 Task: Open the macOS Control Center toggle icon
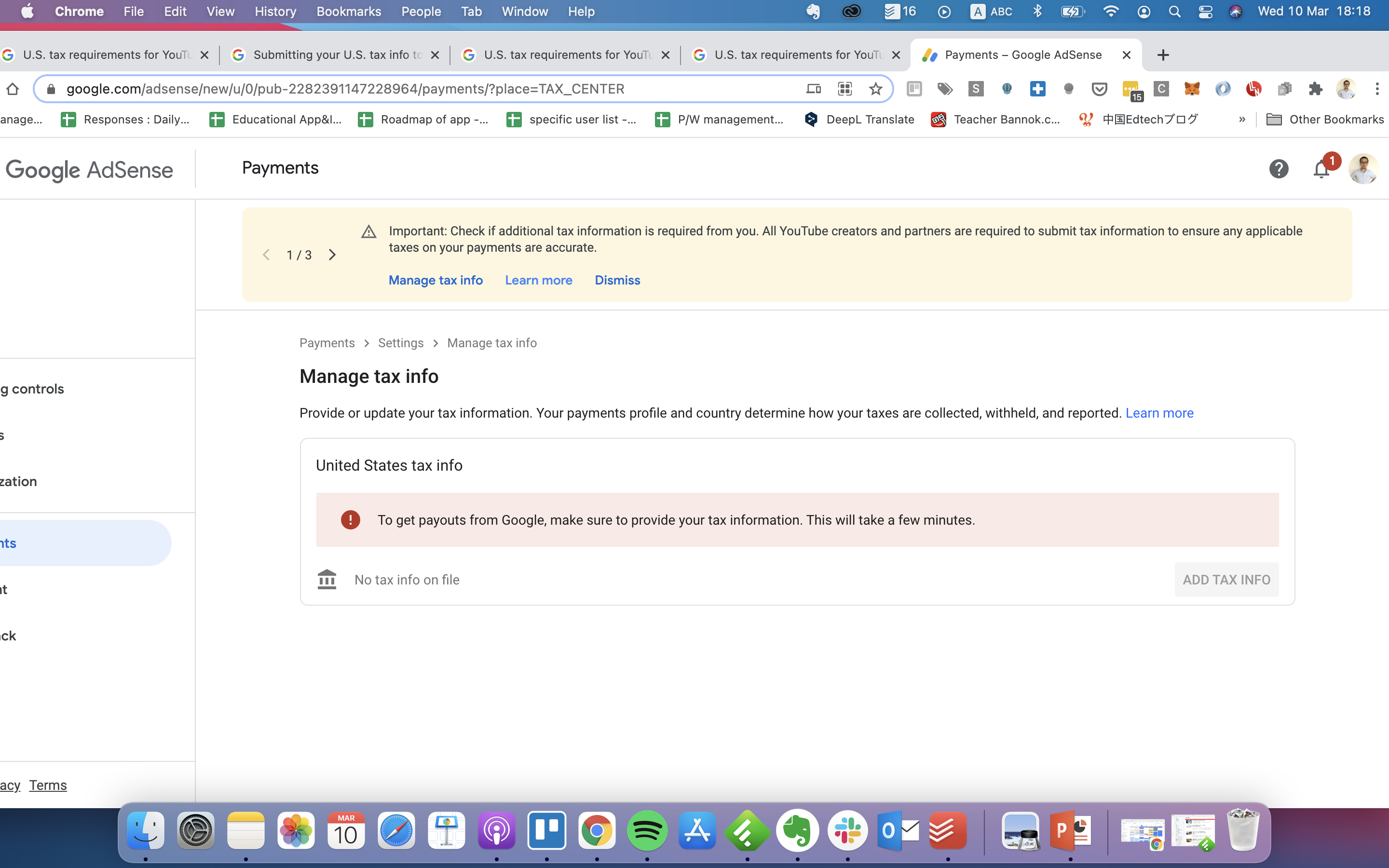coord(1205,12)
